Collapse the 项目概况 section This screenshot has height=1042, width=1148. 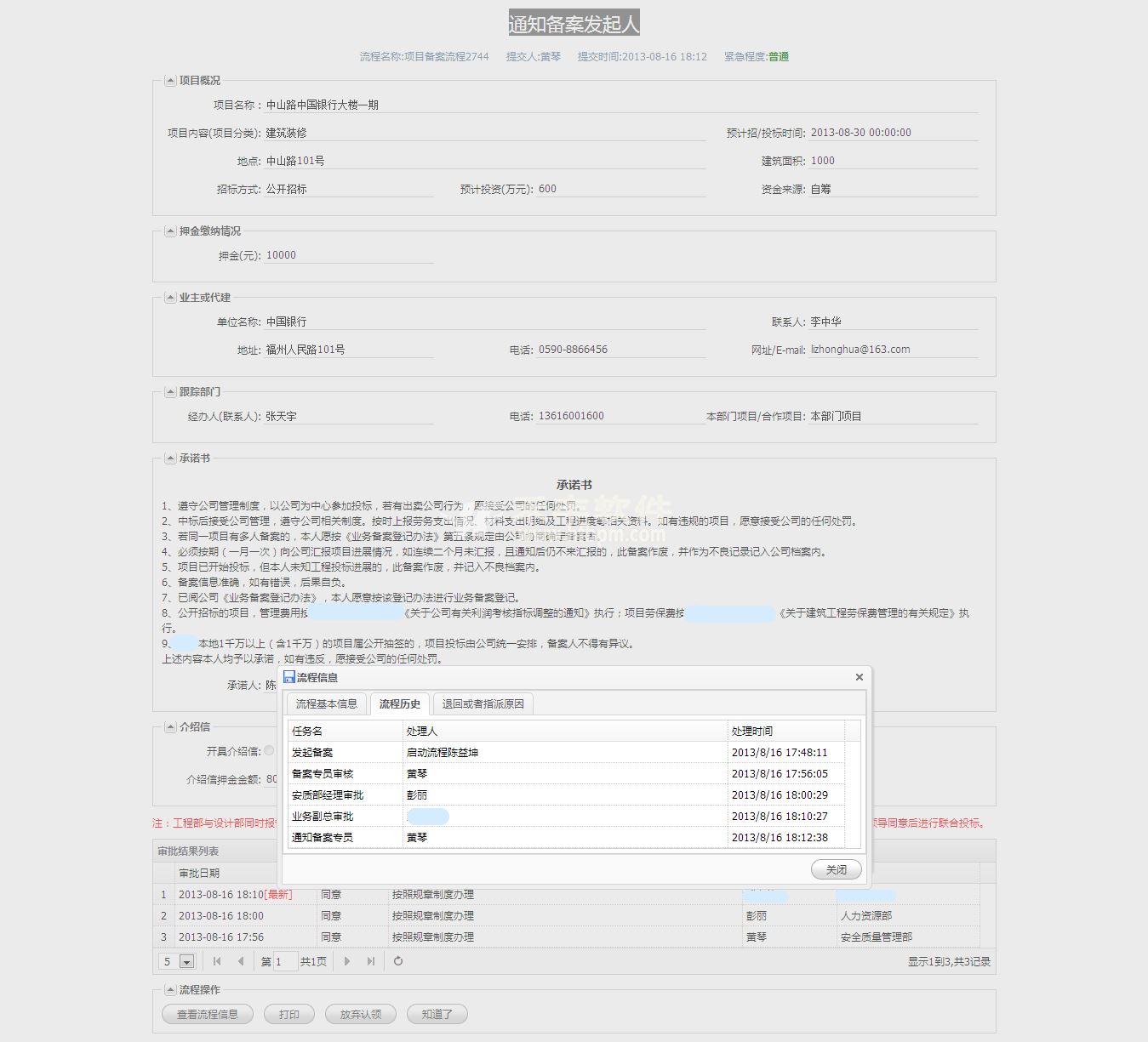(170, 81)
